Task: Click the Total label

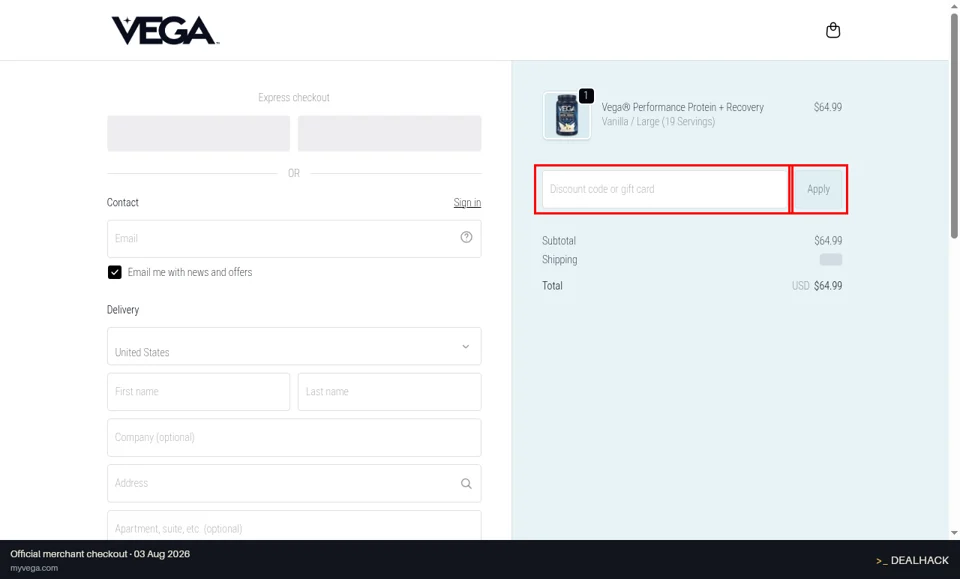Action: [552, 285]
